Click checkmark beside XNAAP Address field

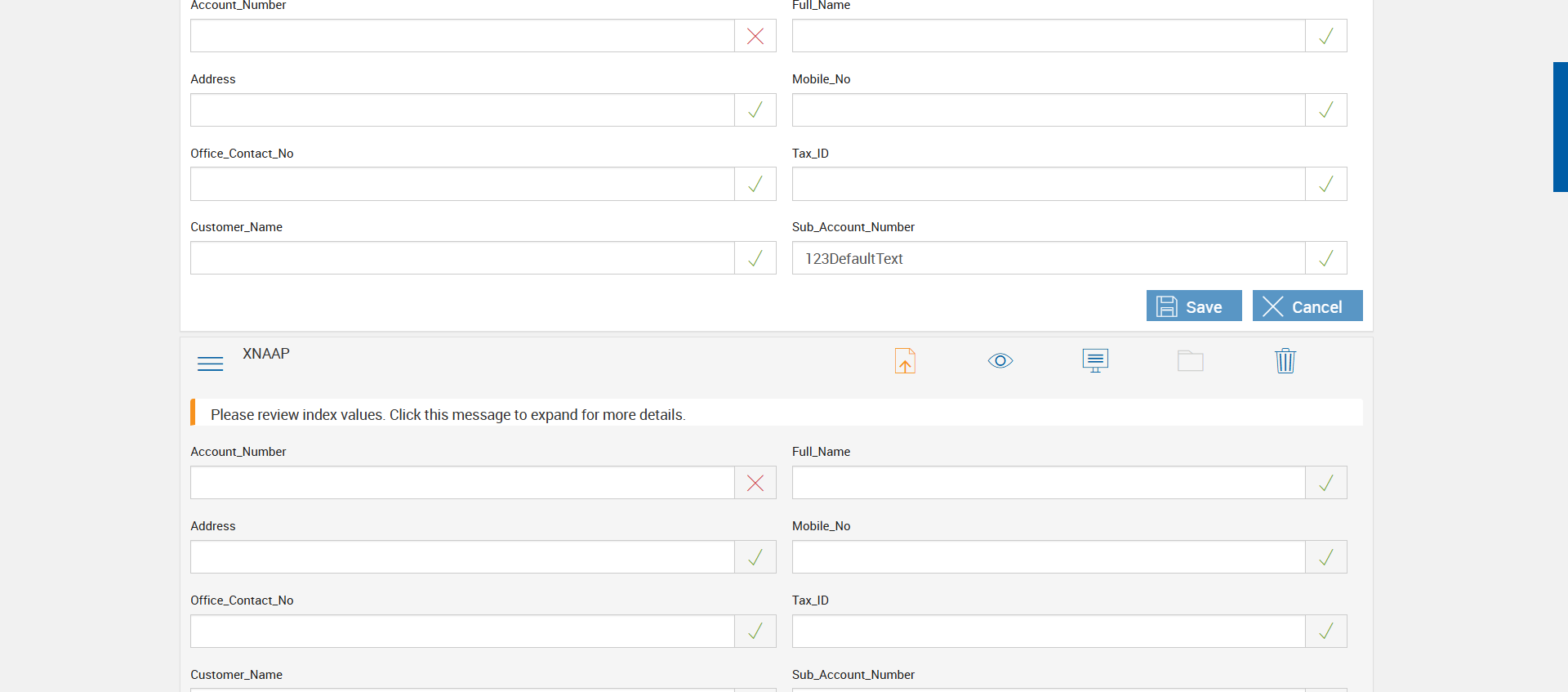coord(755,557)
